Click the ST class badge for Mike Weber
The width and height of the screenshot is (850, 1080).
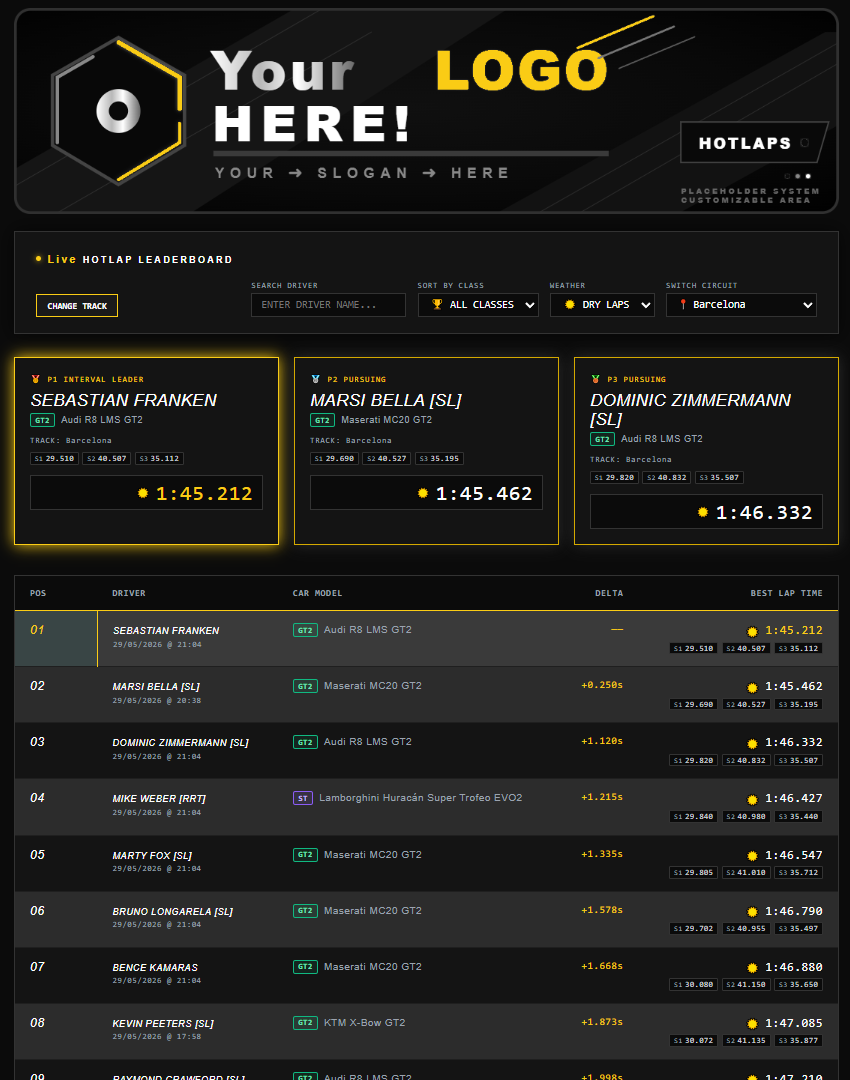tap(303, 798)
